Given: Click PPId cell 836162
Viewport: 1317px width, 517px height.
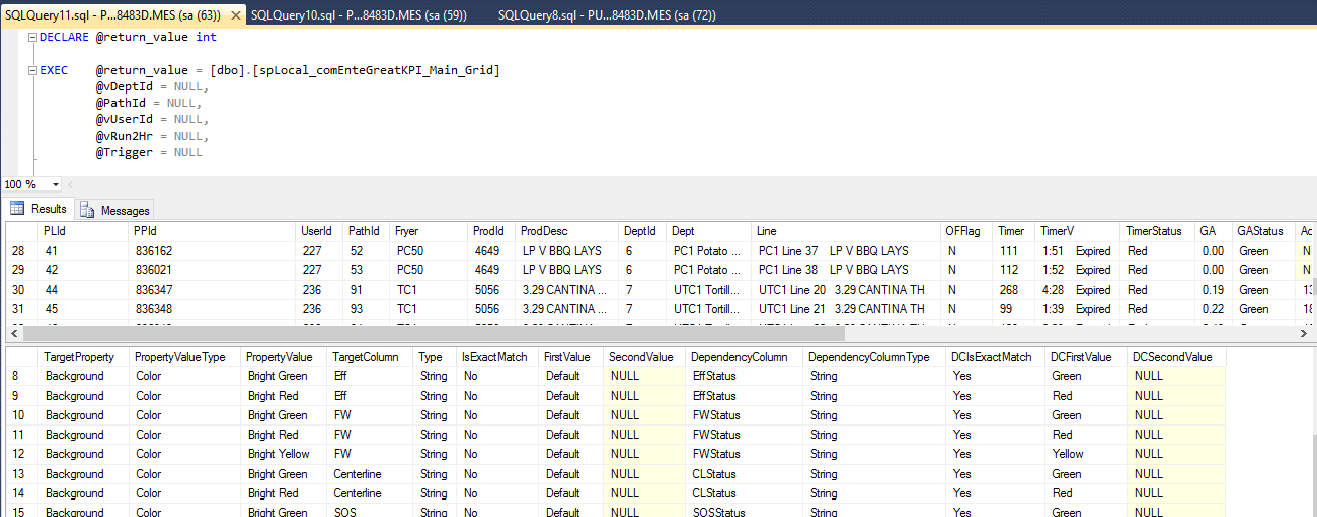Looking at the screenshot, I should click(212, 251).
